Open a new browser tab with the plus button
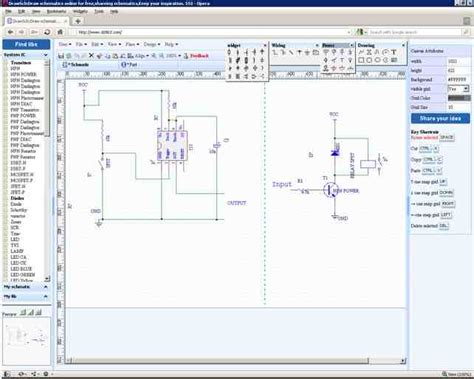Image resolution: width=474 pixels, height=379 pixels. click(78, 21)
